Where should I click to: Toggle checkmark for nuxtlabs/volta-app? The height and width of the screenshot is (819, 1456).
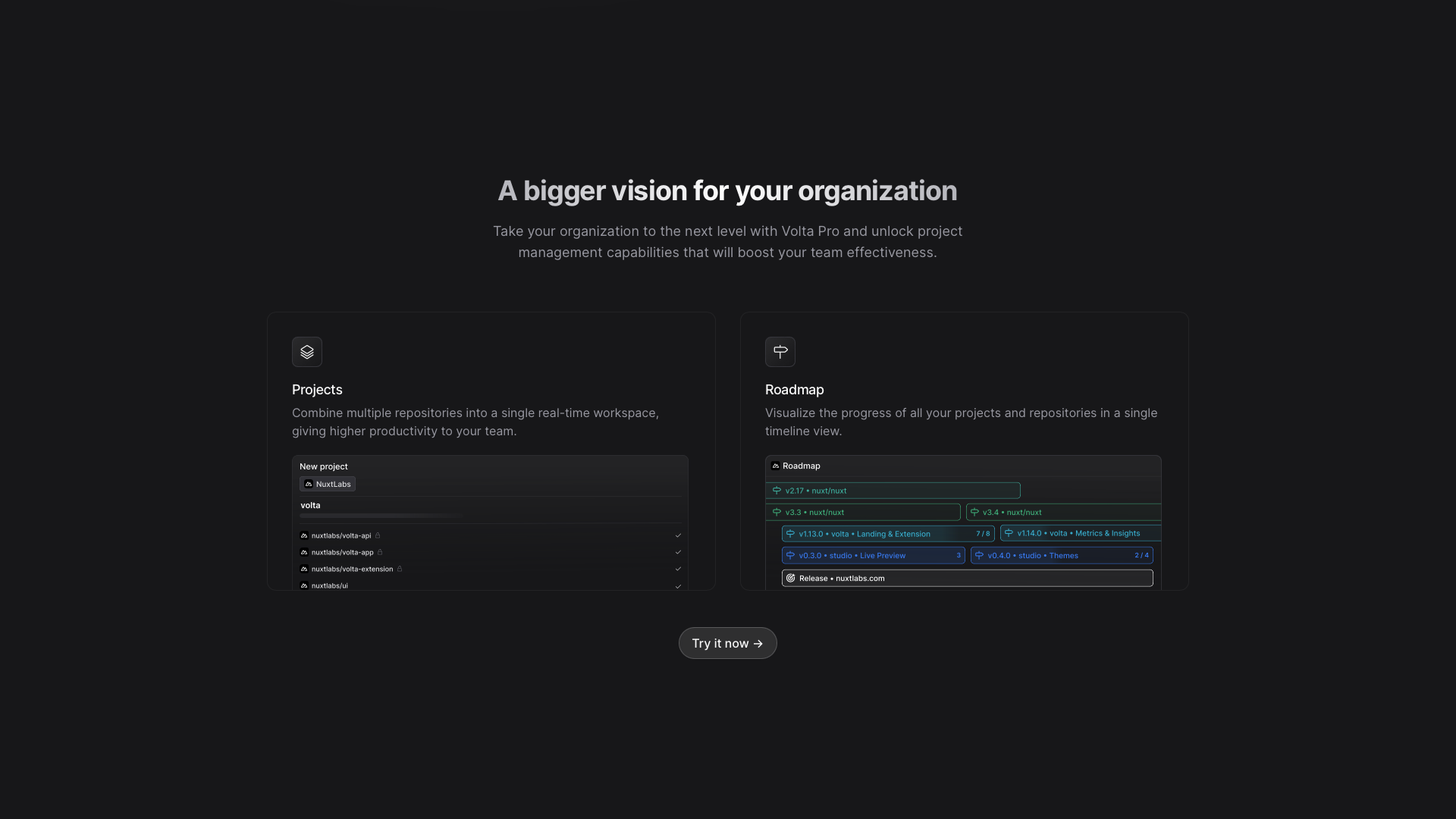tap(678, 552)
